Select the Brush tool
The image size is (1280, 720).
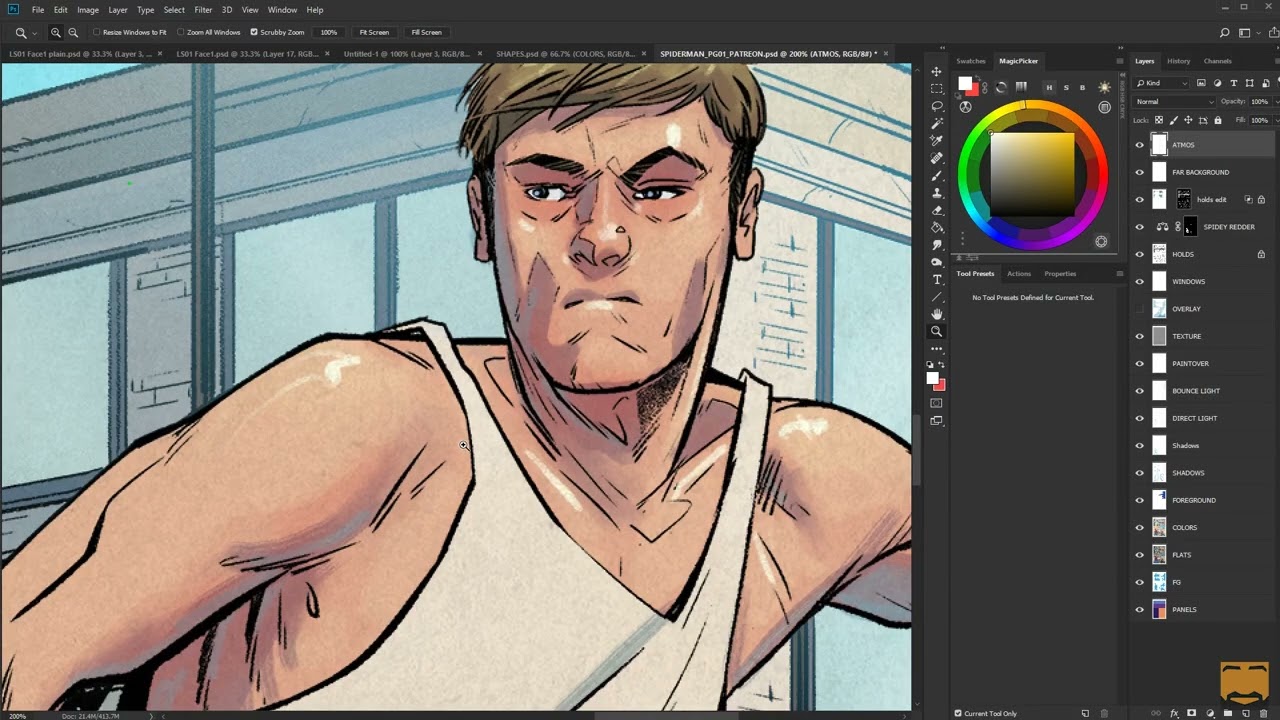click(937, 175)
